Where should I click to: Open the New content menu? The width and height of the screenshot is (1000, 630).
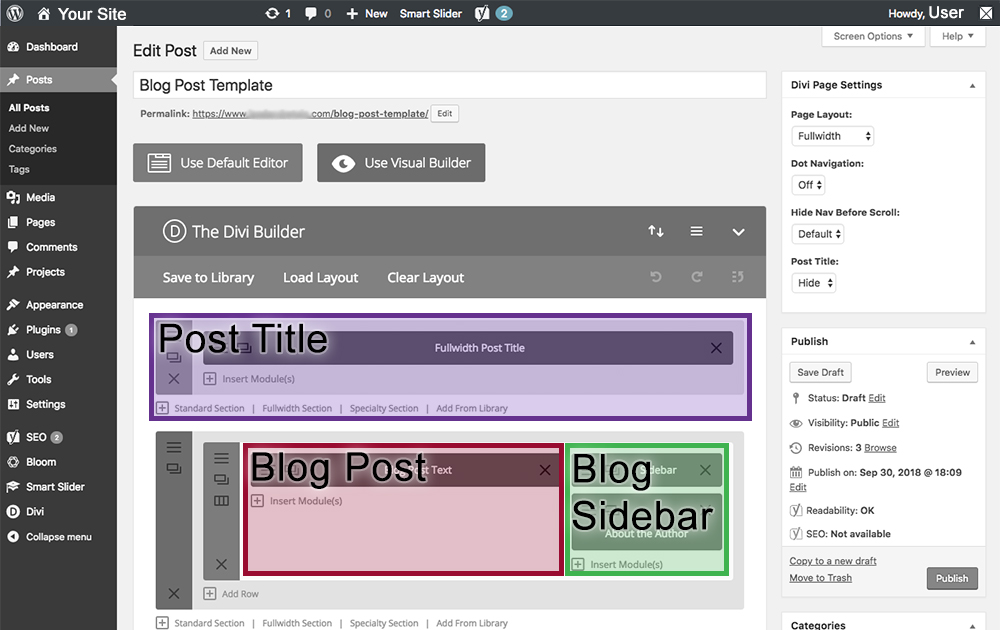click(367, 13)
